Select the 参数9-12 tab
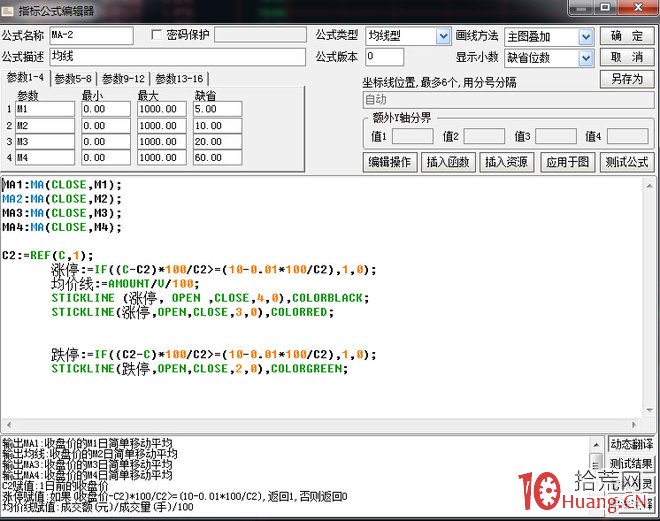The height and width of the screenshot is (521, 660). click(x=124, y=79)
